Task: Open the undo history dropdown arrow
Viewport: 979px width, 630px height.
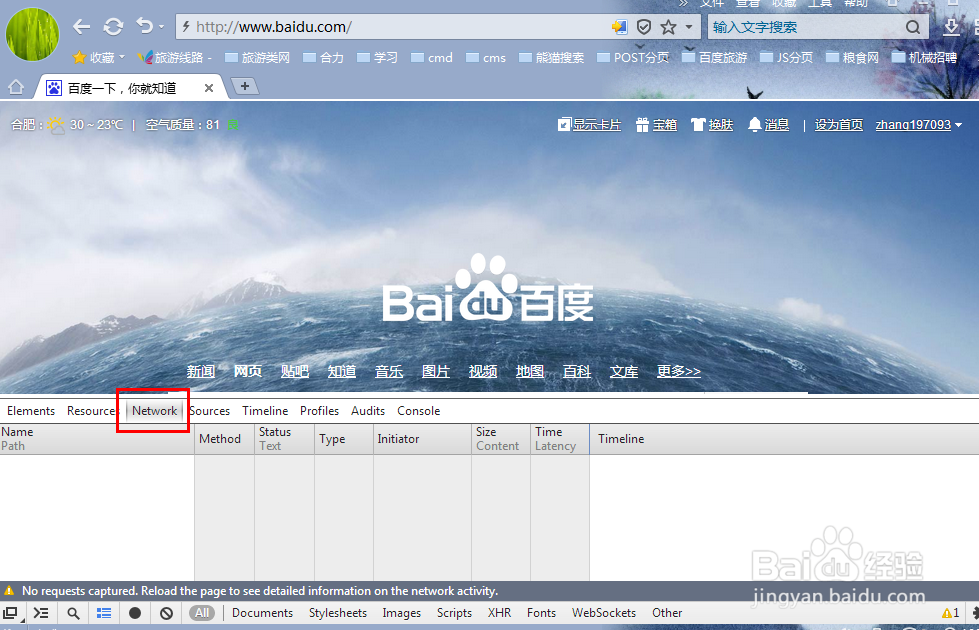Action: (161, 27)
